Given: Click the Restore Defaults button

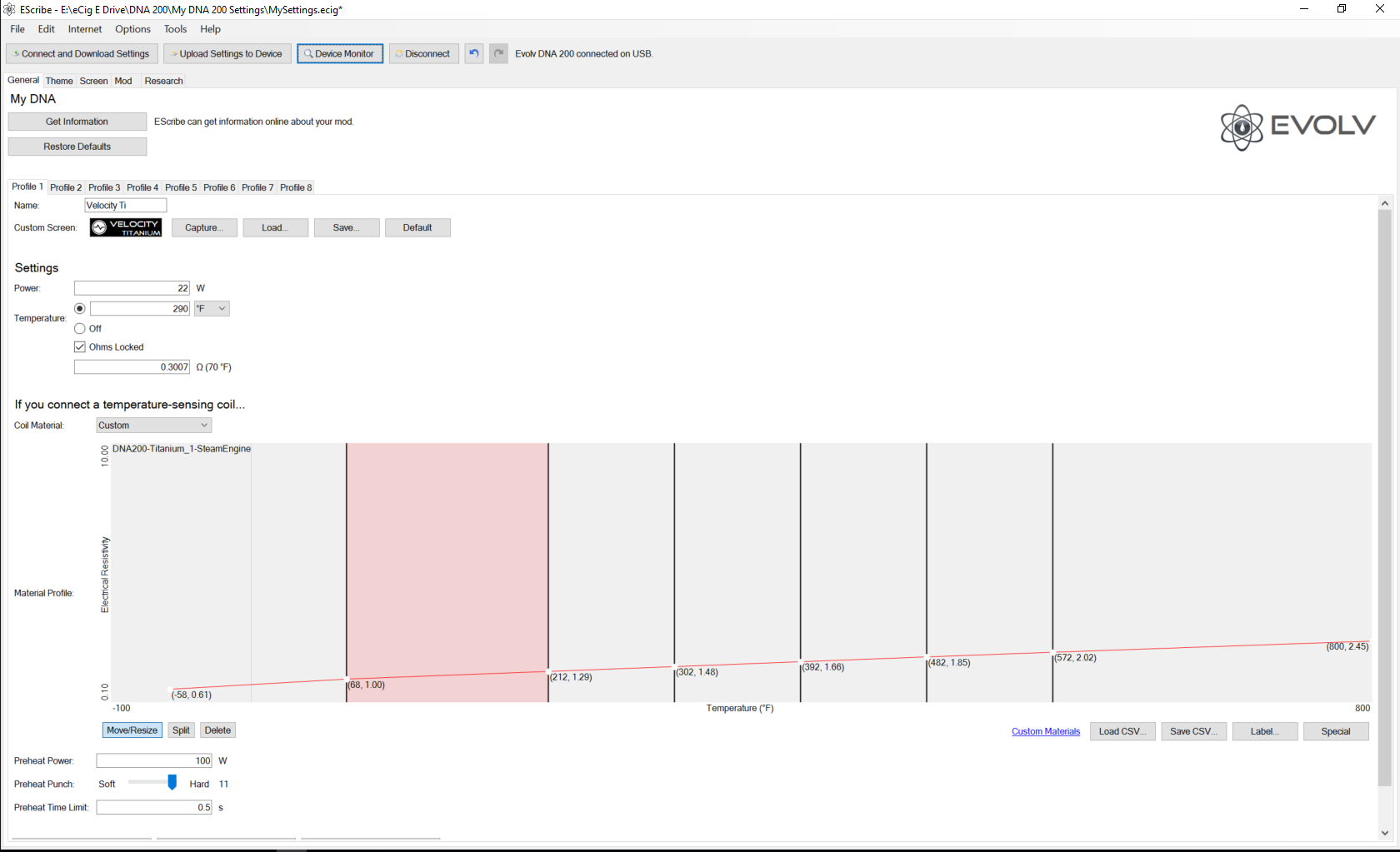Looking at the screenshot, I should pos(77,147).
